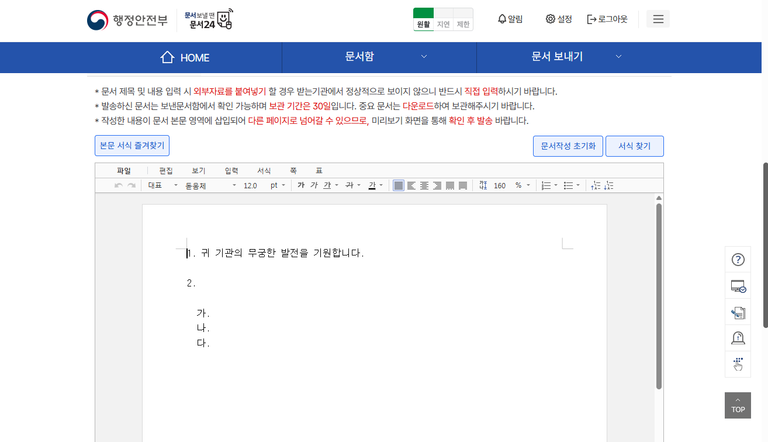Click the 본문 서식 즐겨찾기 button

132,146
